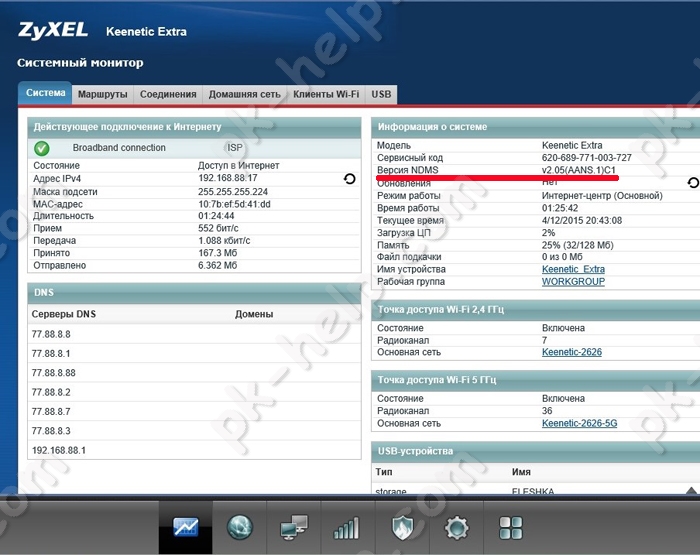Viewport: 700px width, 555px height.
Task: Click the Имя column header in USB devices
Action: click(521, 472)
